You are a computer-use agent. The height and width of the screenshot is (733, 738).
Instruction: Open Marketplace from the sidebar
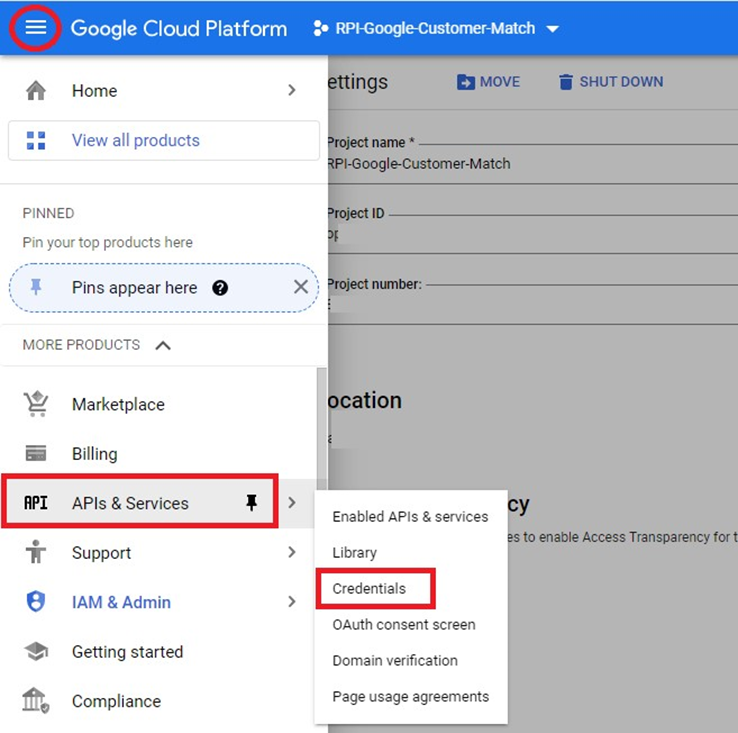pyautogui.click(x=118, y=405)
